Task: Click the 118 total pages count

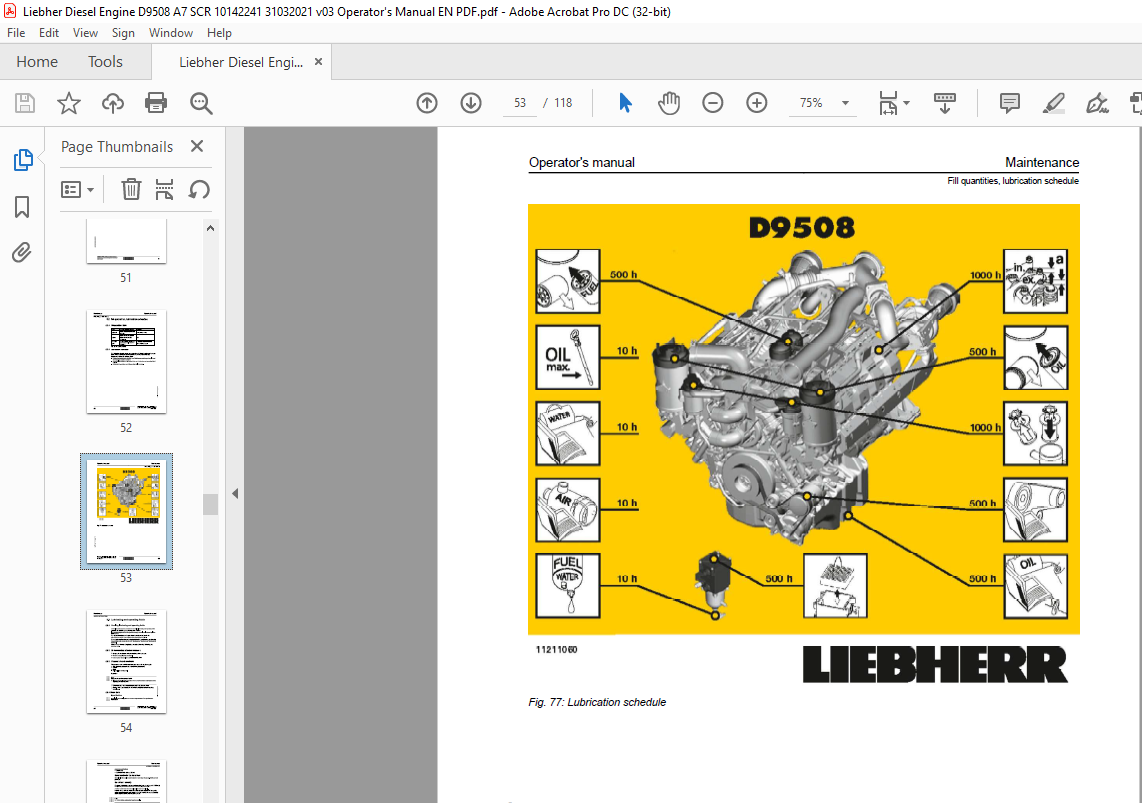Action: click(x=563, y=103)
